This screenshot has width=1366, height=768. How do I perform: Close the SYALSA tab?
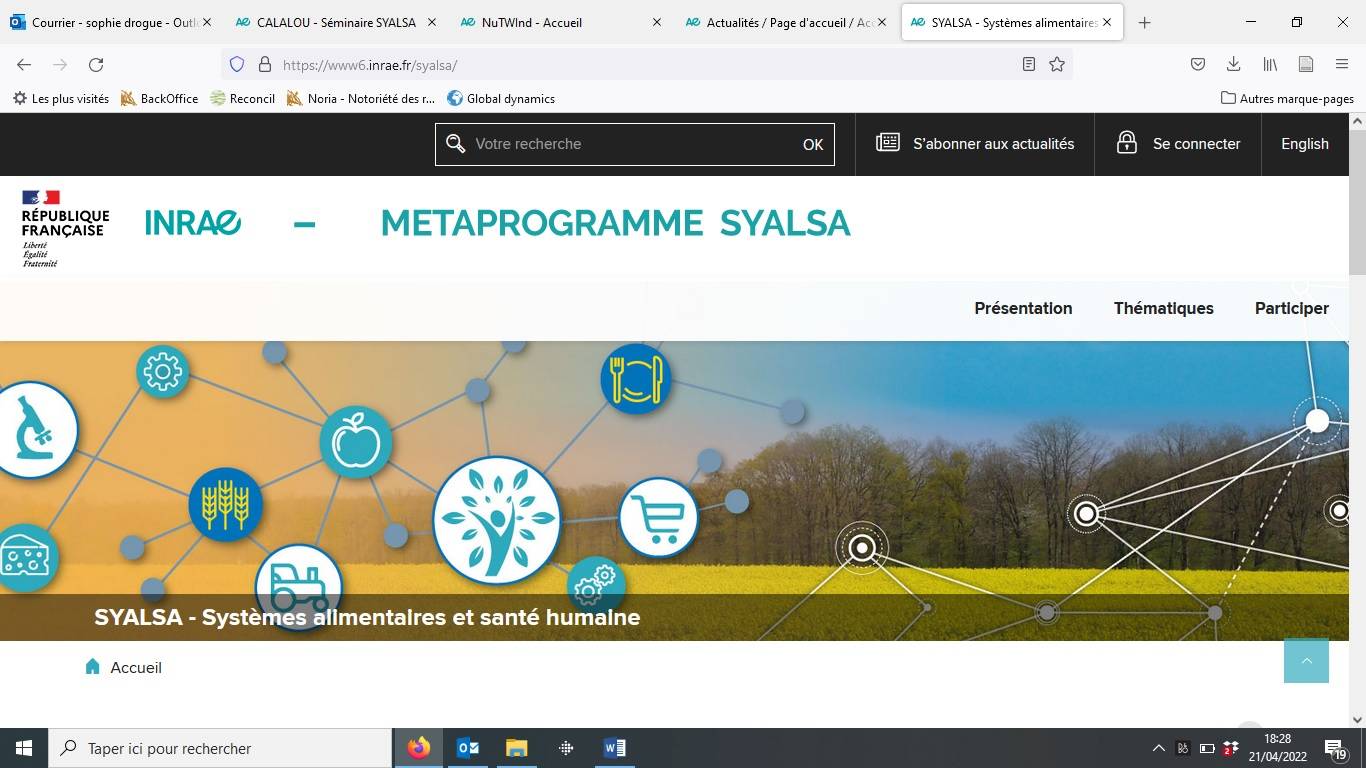coord(1107,22)
